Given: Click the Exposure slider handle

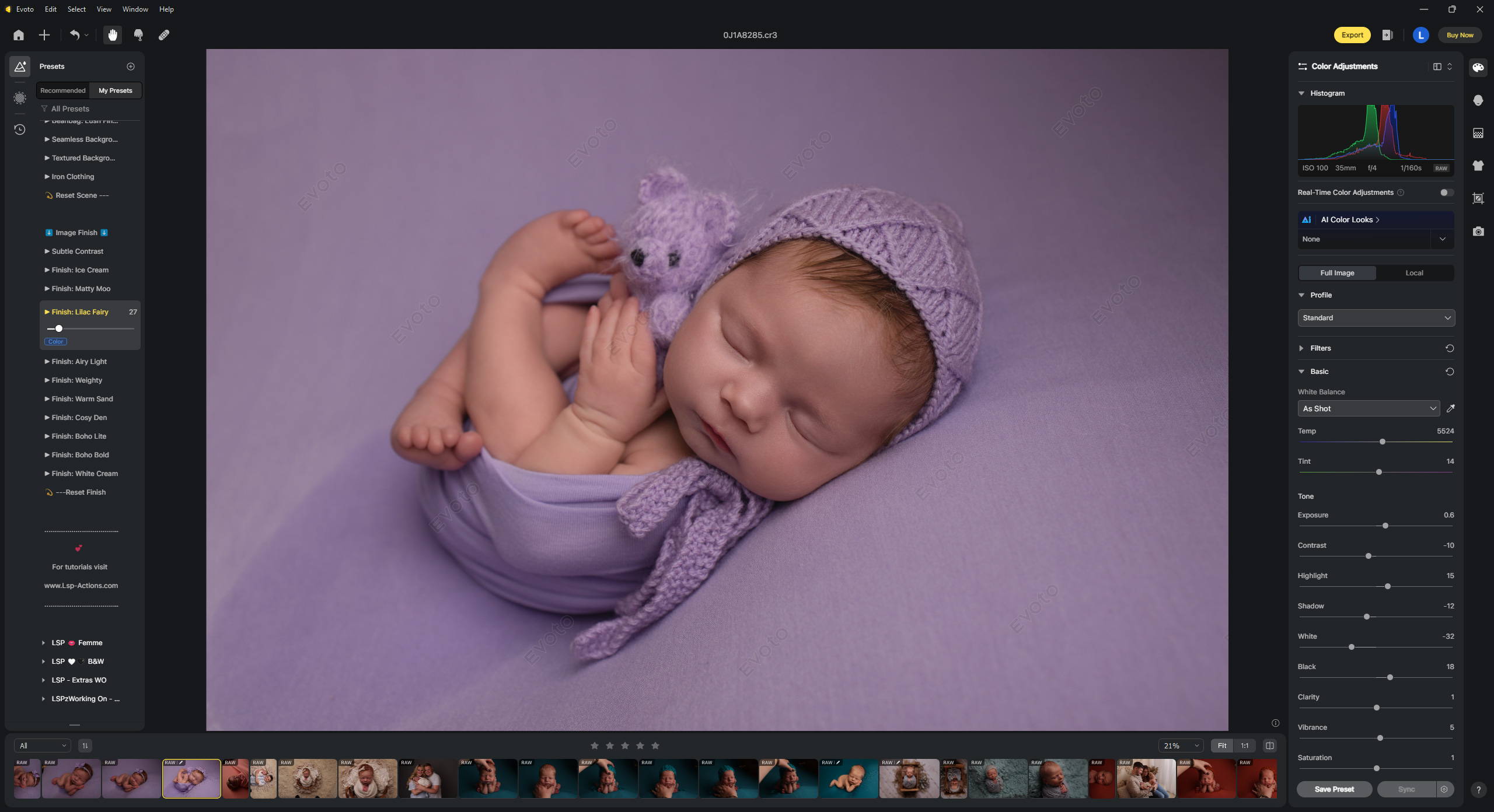Looking at the screenshot, I should tap(1385, 526).
